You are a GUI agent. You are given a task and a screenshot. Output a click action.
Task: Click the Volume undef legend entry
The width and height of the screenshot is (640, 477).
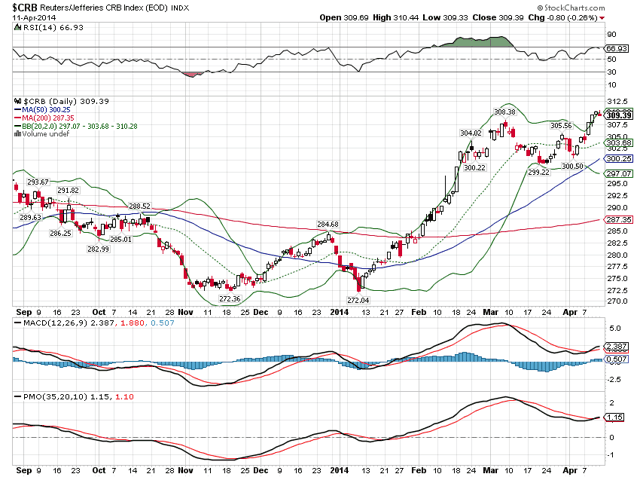point(45,134)
